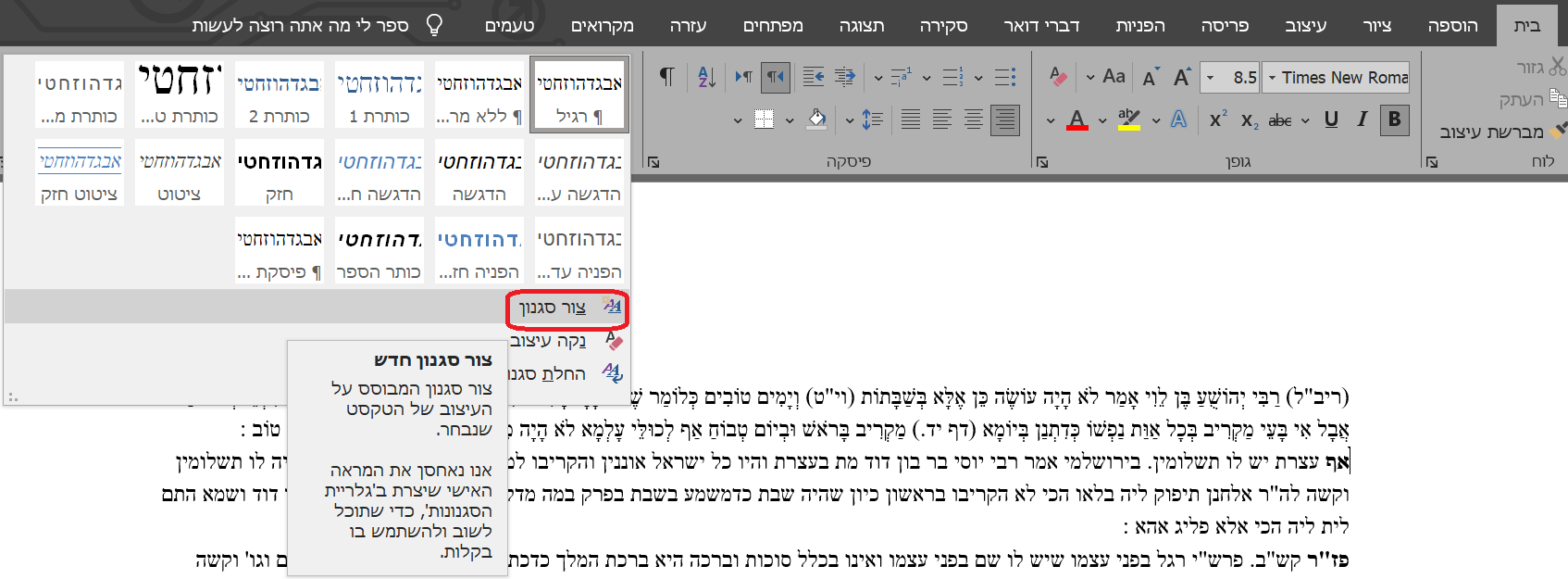Open the Font dialog launcher (גופן)
Image resolution: width=1568 pixels, height=579 pixels.
tap(1042, 162)
